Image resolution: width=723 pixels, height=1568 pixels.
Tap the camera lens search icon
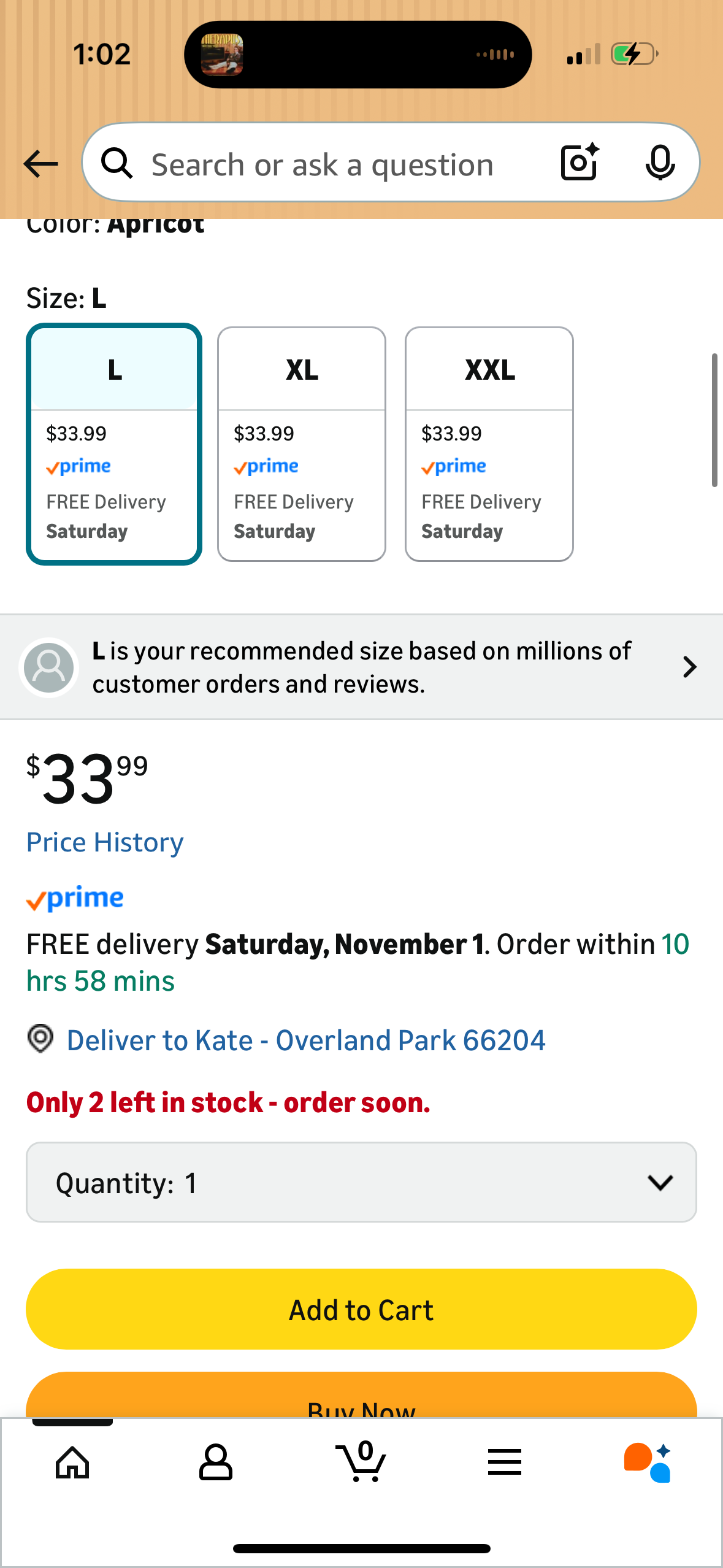580,163
